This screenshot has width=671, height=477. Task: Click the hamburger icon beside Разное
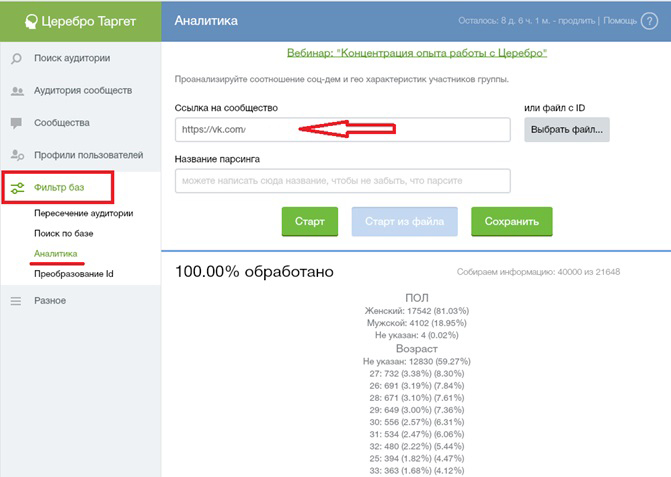pos(16,301)
